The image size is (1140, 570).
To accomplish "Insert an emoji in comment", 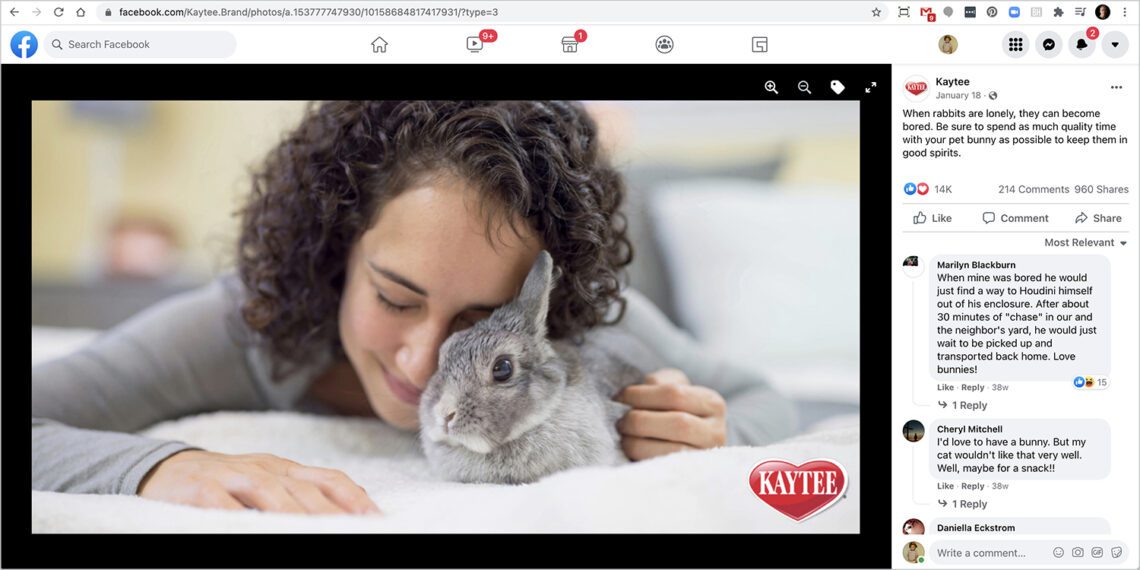I will [x=1059, y=553].
